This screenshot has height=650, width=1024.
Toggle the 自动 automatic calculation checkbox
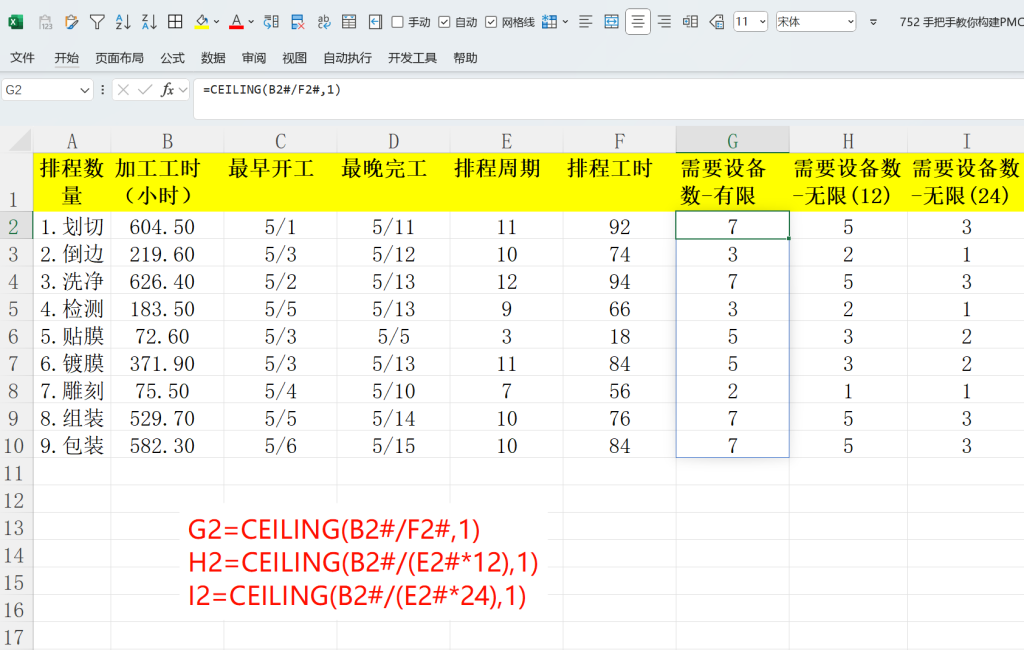[444, 22]
